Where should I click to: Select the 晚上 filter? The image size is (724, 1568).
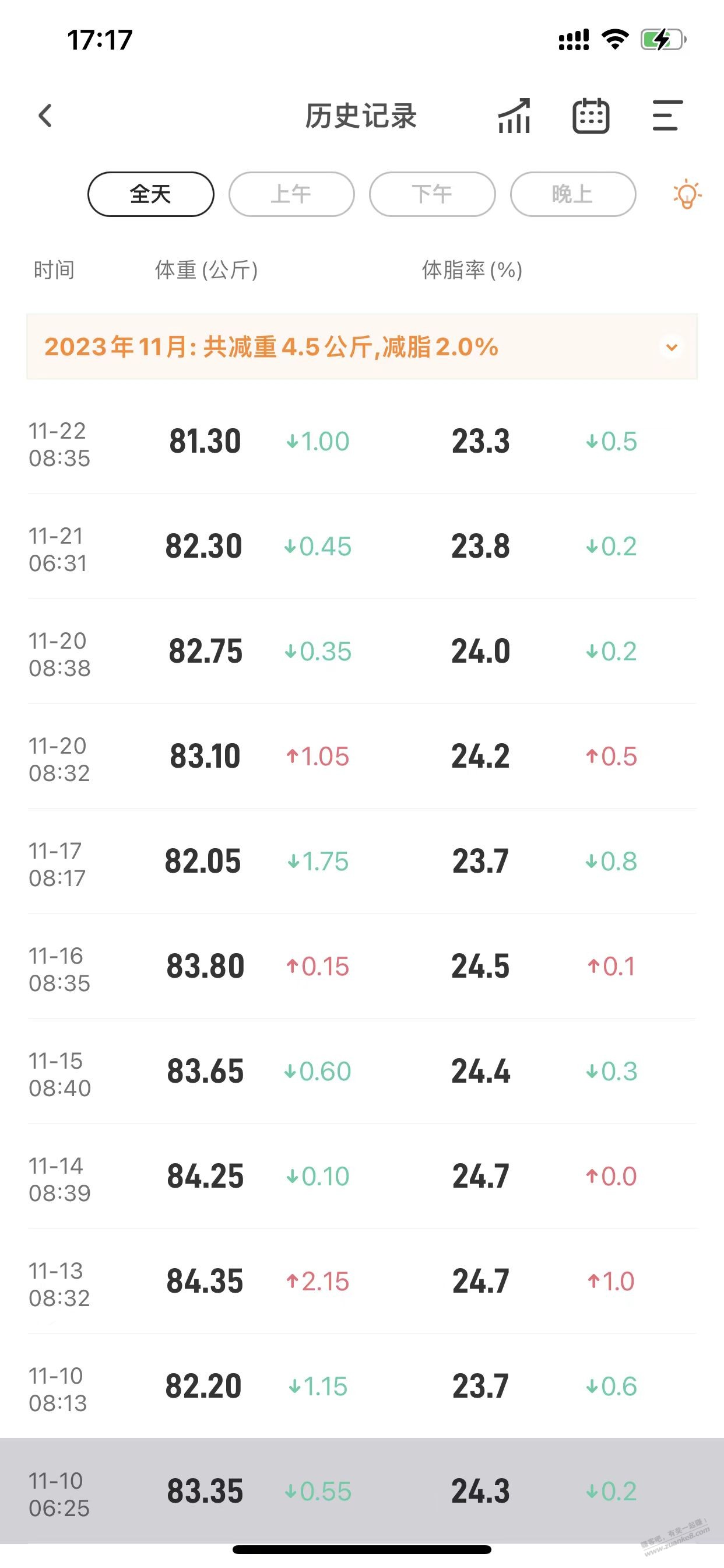[x=572, y=194]
